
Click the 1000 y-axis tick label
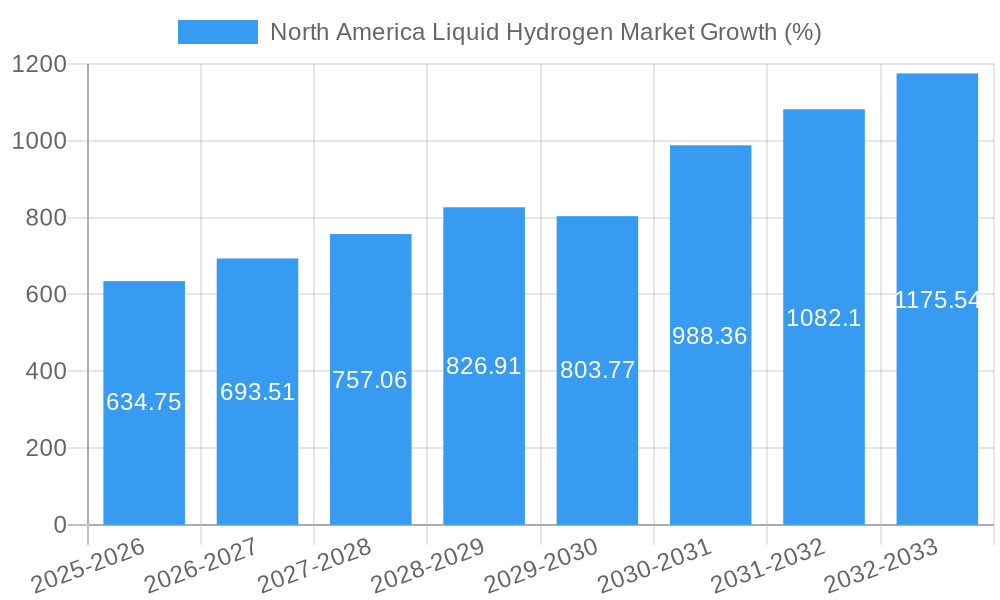(x=40, y=141)
